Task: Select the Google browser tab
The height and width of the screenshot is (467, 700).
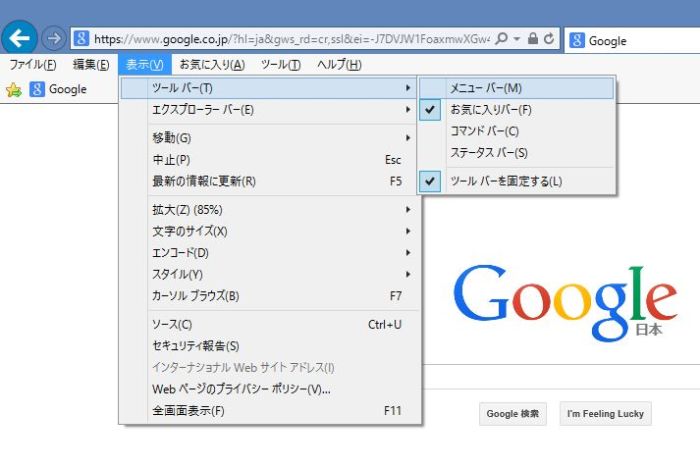Action: (630, 41)
